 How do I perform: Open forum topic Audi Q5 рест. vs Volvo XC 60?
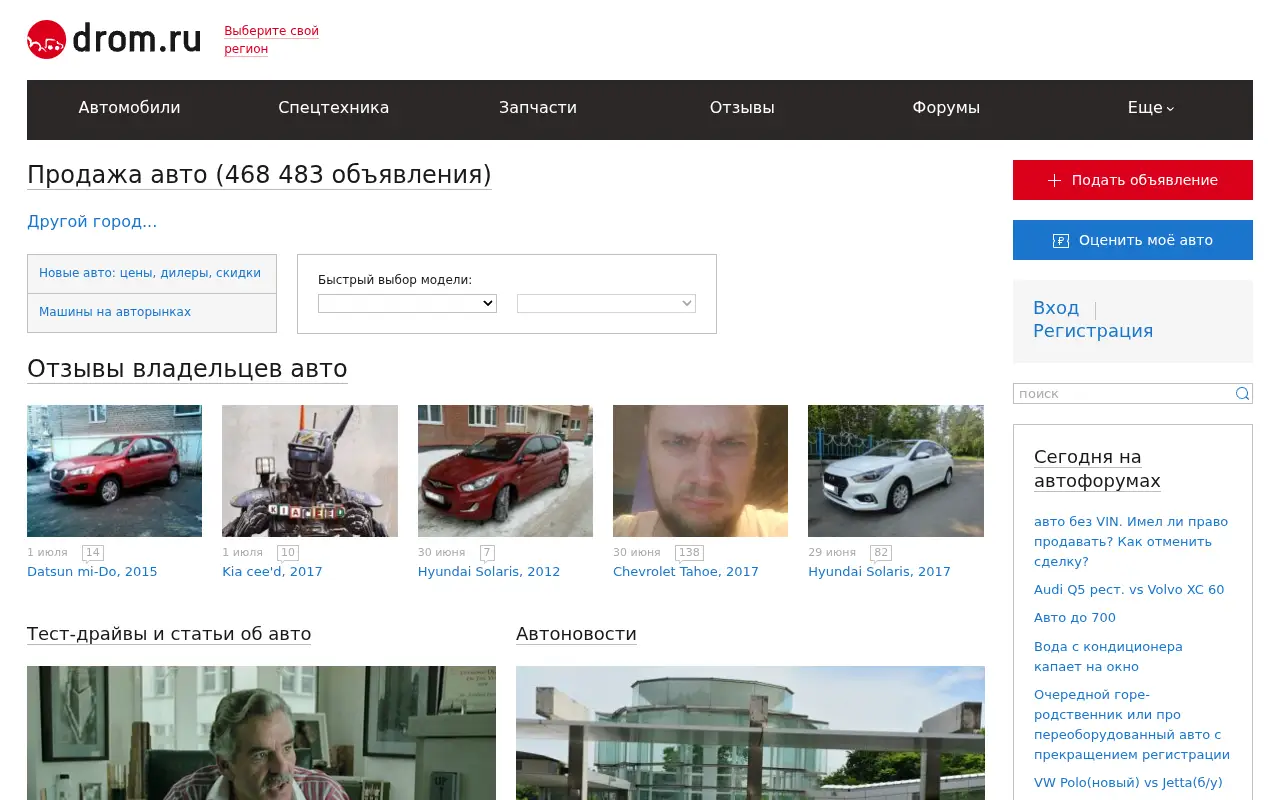pos(1129,590)
